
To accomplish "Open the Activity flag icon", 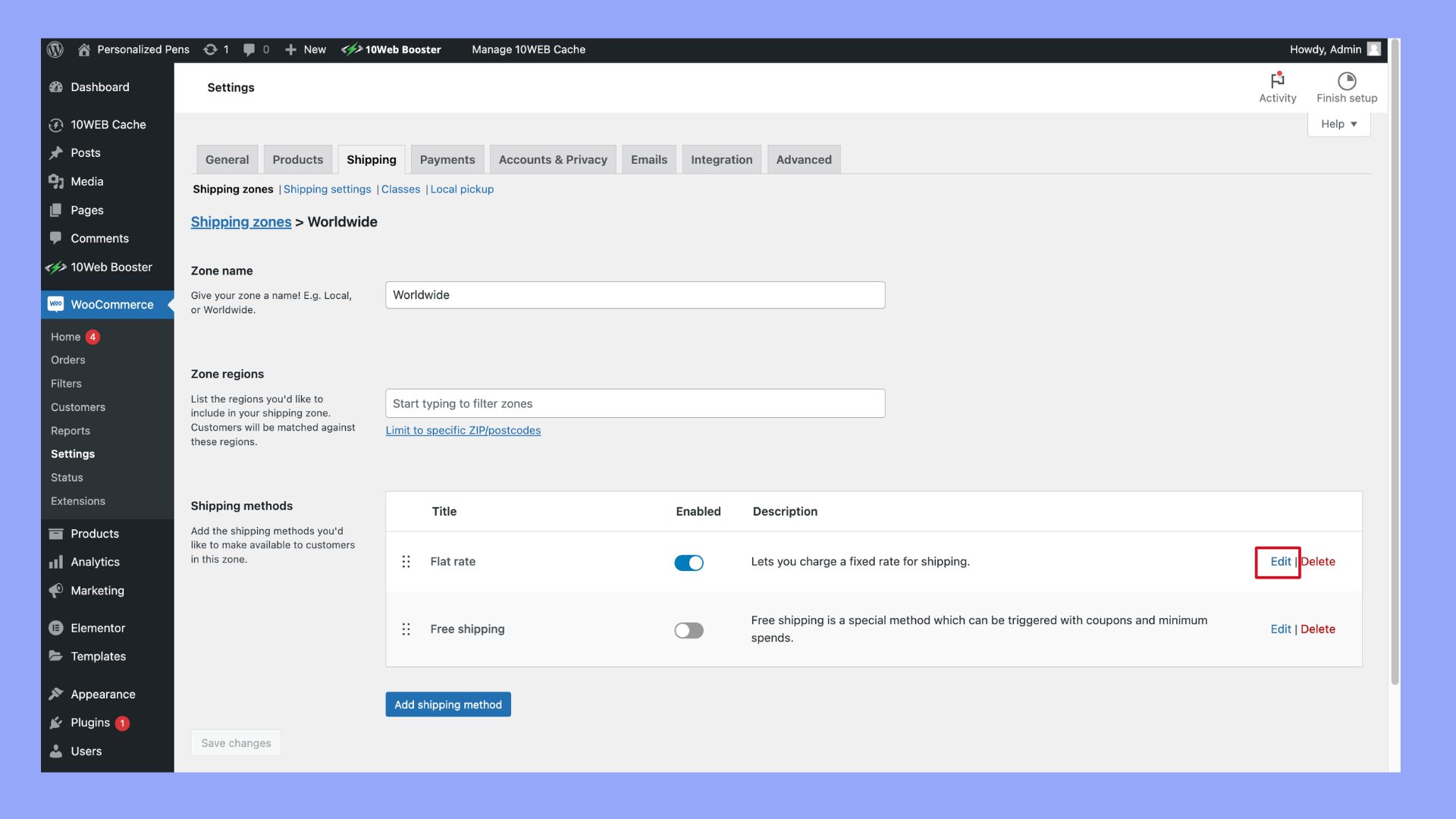I will coord(1277,80).
